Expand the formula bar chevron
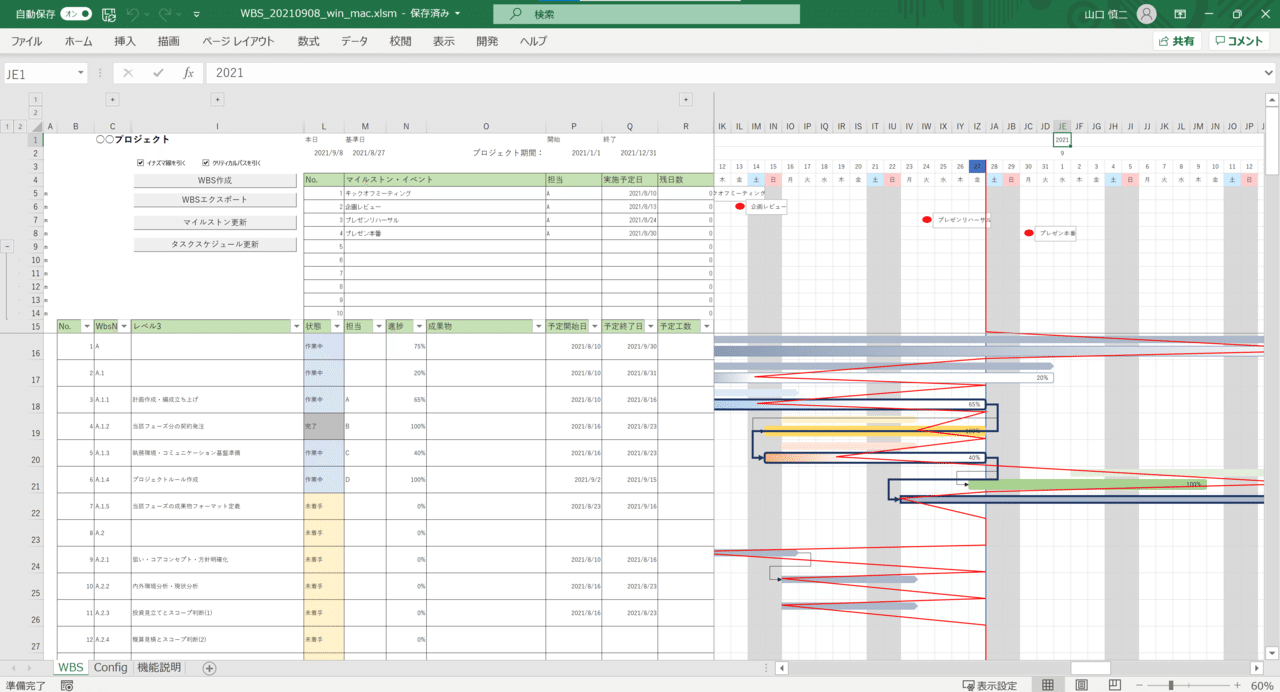The height and width of the screenshot is (692, 1280). 1269,73
